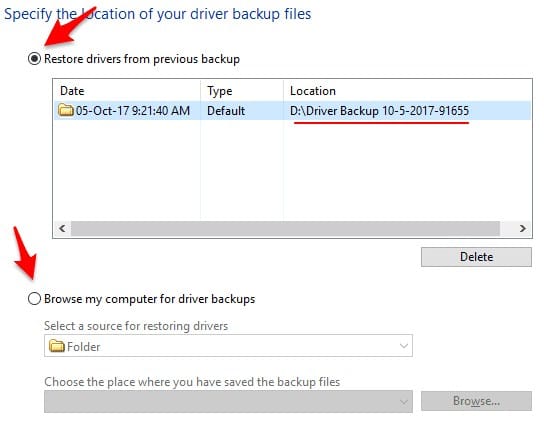The width and height of the screenshot is (544, 425).
Task: Select Browse my computer for driver backups
Action: click(x=34, y=299)
